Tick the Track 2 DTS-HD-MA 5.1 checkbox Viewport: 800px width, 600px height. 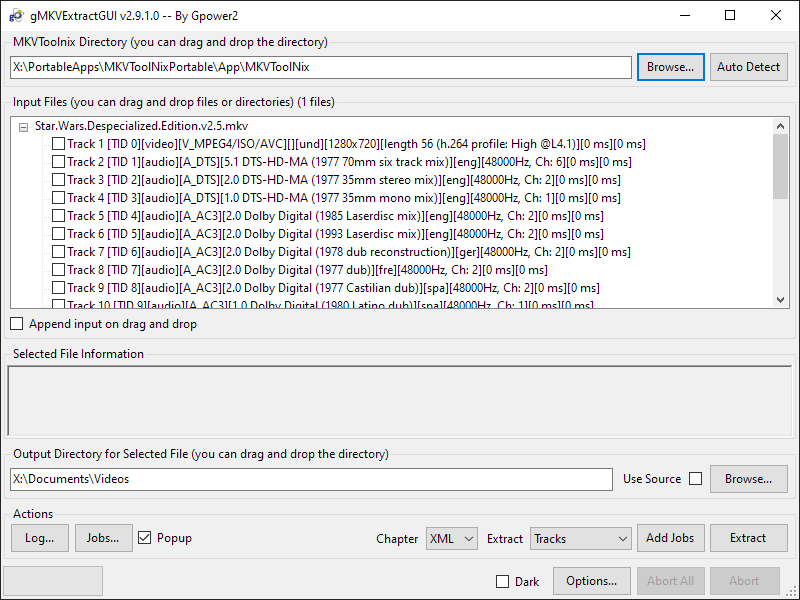(x=58, y=162)
